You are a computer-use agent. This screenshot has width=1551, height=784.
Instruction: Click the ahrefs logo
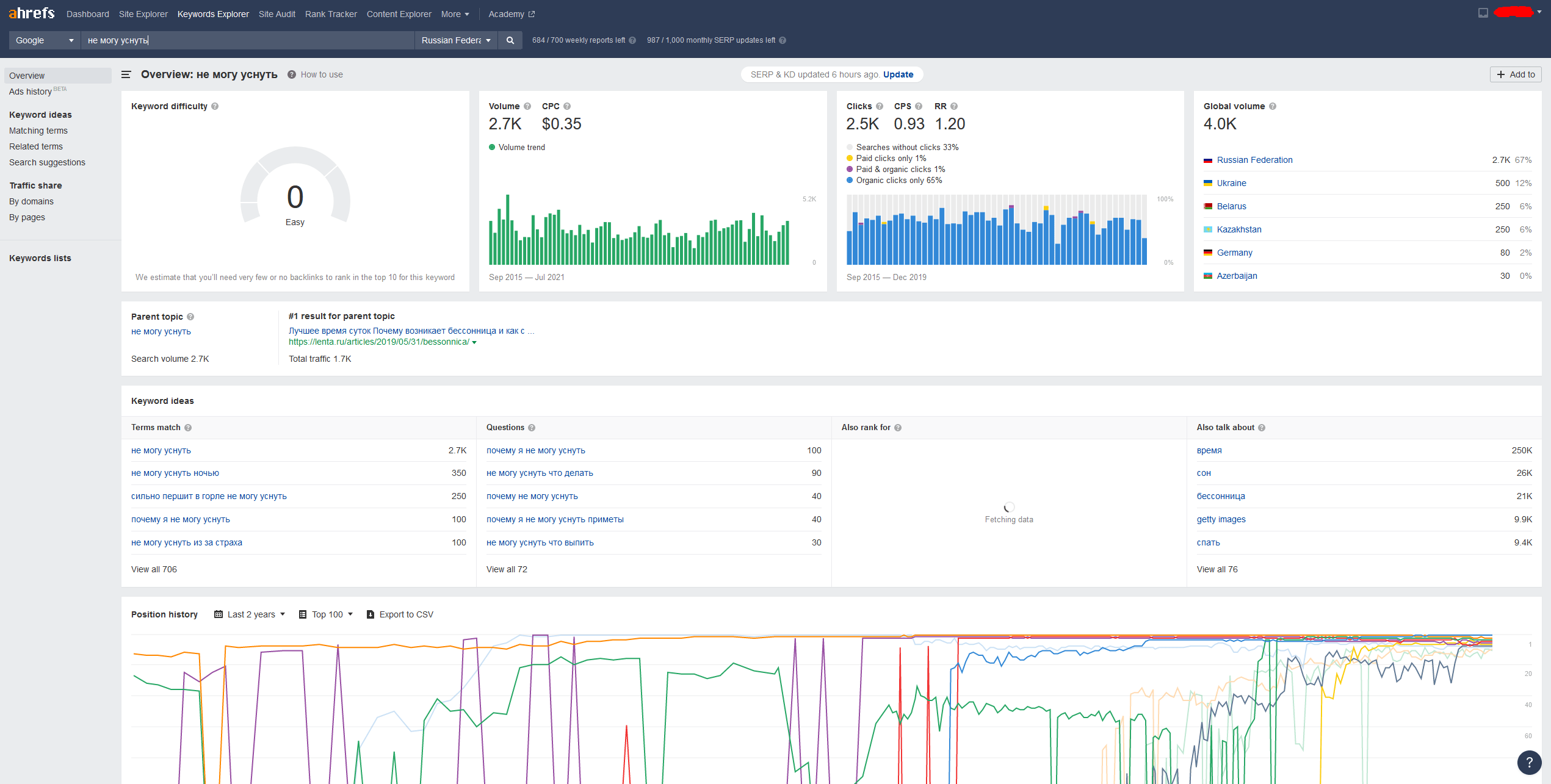[x=32, y=13]
